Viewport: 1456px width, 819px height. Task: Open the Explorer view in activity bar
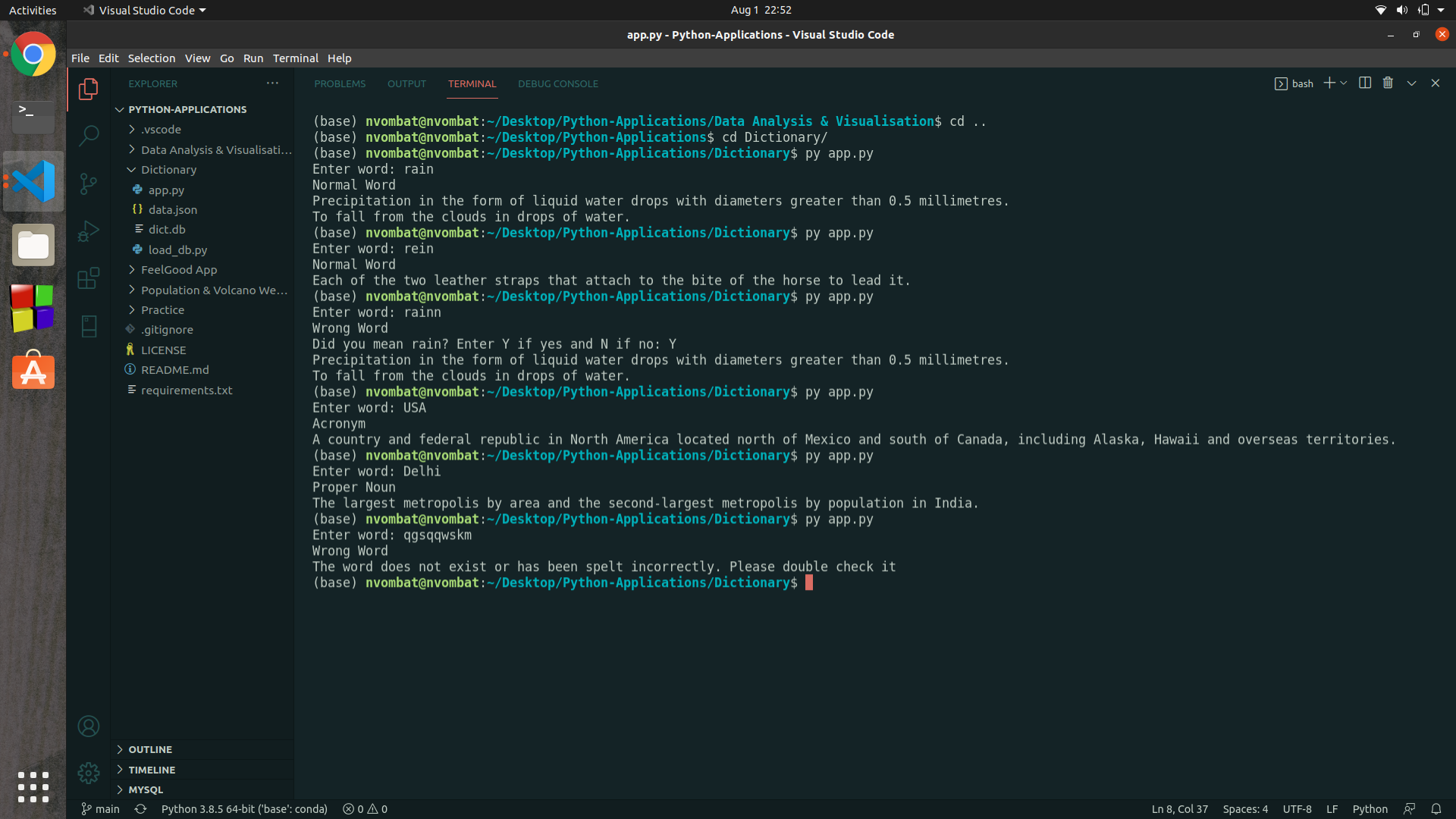point(89,89)
